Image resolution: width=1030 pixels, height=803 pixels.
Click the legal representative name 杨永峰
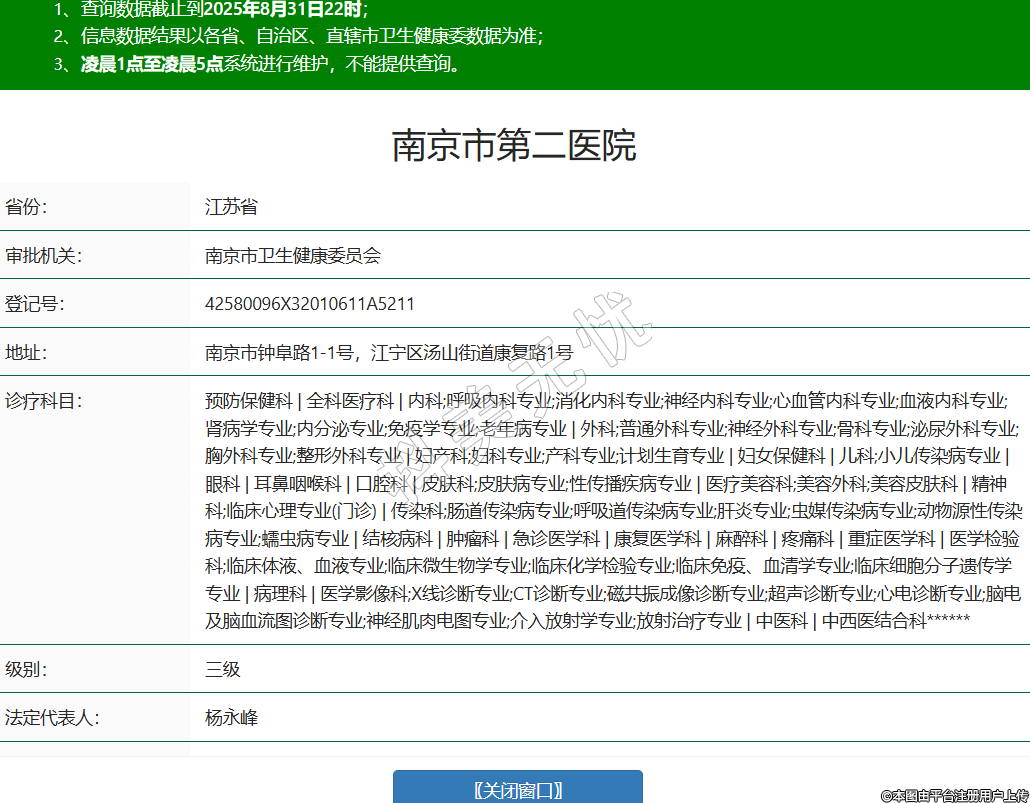231,717
